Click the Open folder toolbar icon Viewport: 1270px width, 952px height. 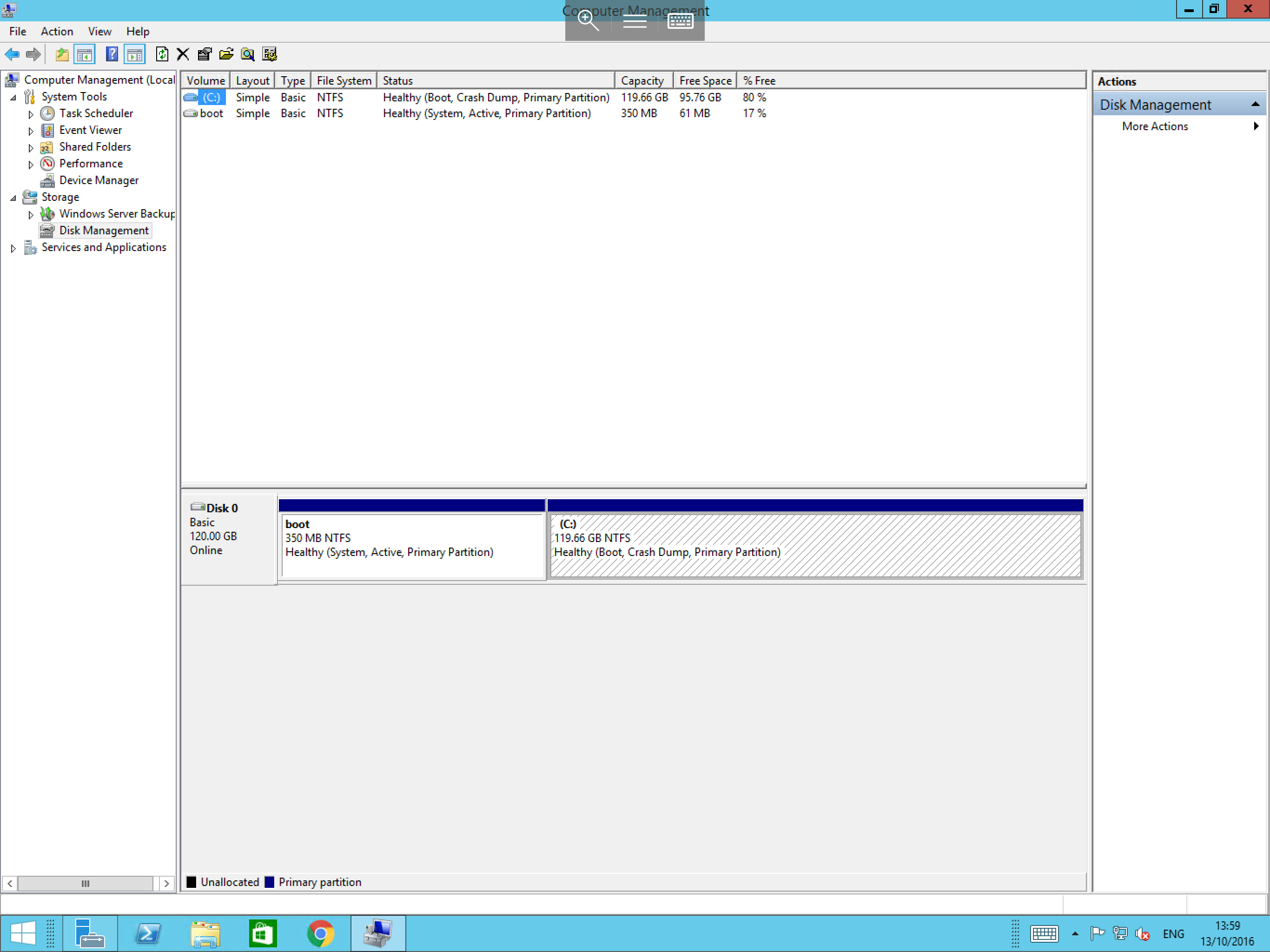(226, 54)
